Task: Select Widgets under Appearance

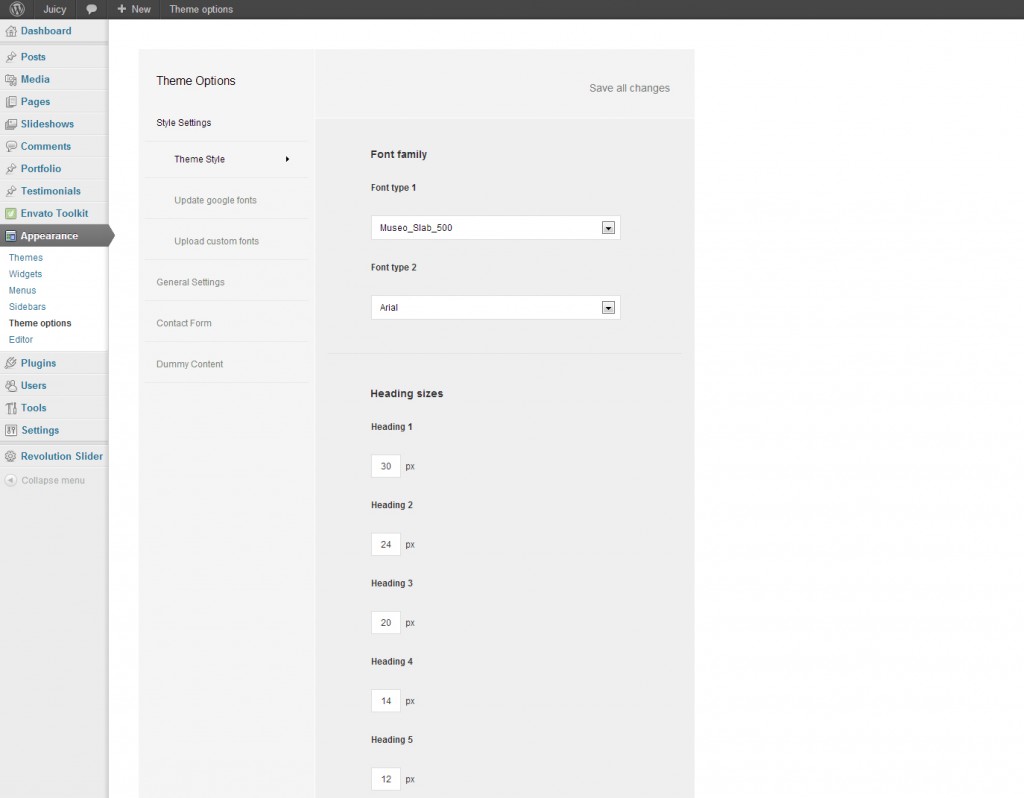Action: coord(25,274)
